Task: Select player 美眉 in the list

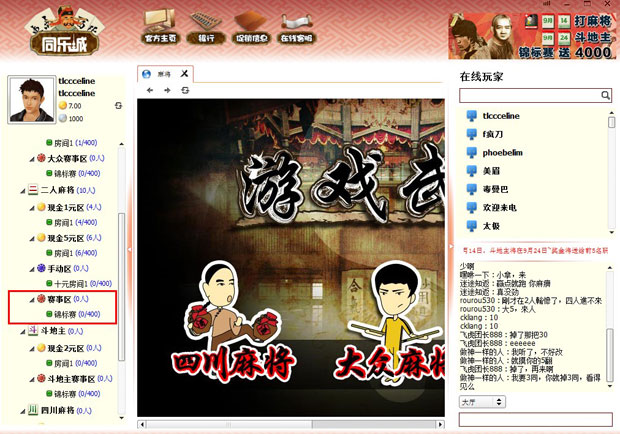Action: (x=491, y=171)
